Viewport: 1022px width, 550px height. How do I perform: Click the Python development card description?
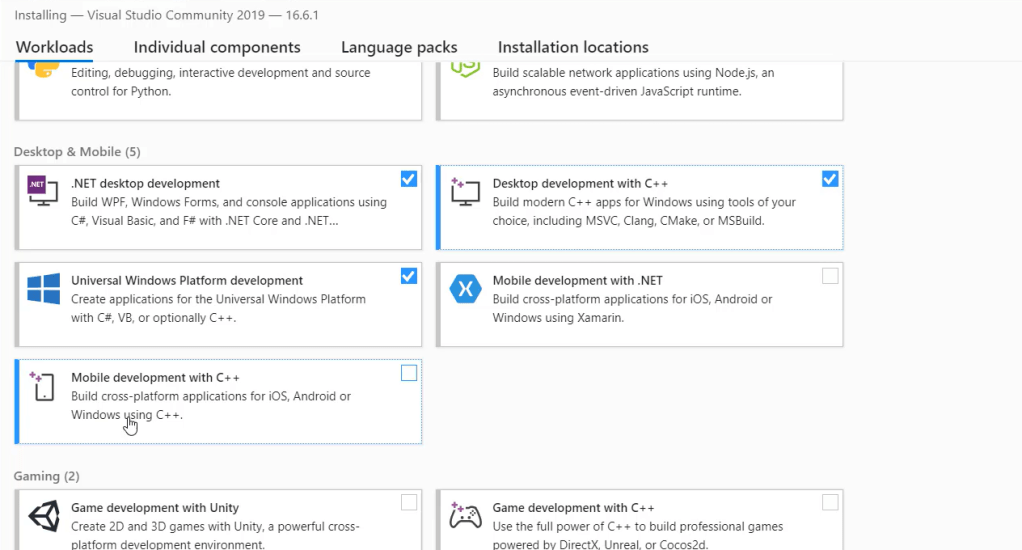click(221, 82)
